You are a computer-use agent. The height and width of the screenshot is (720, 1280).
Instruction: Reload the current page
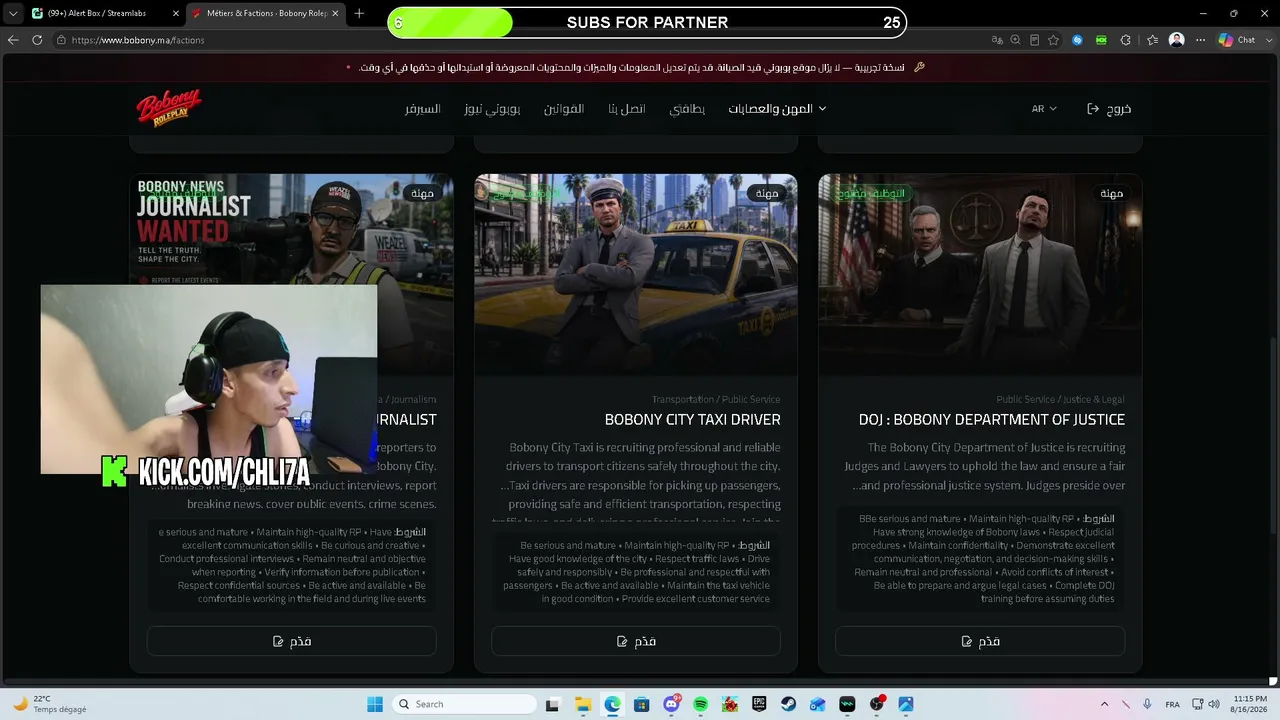click(37, 40)
